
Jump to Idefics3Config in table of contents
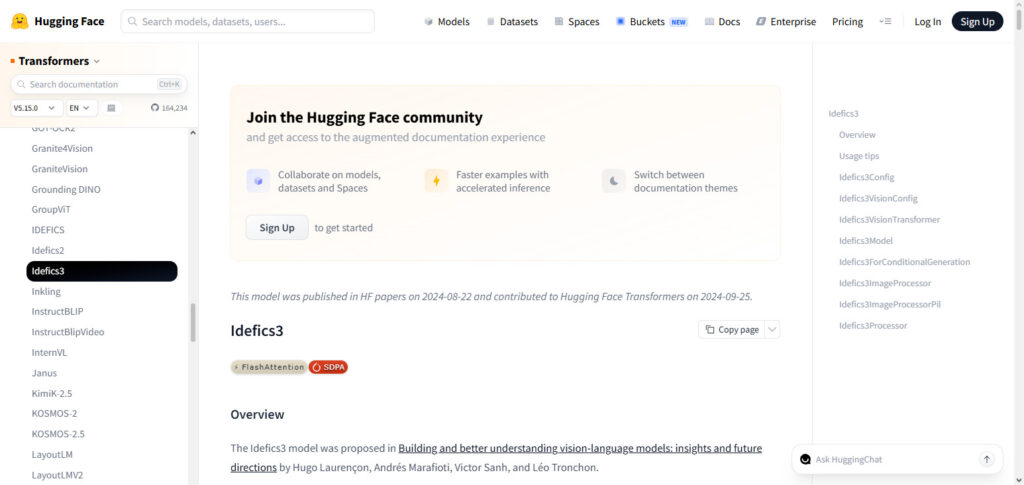tap(867, 177)
